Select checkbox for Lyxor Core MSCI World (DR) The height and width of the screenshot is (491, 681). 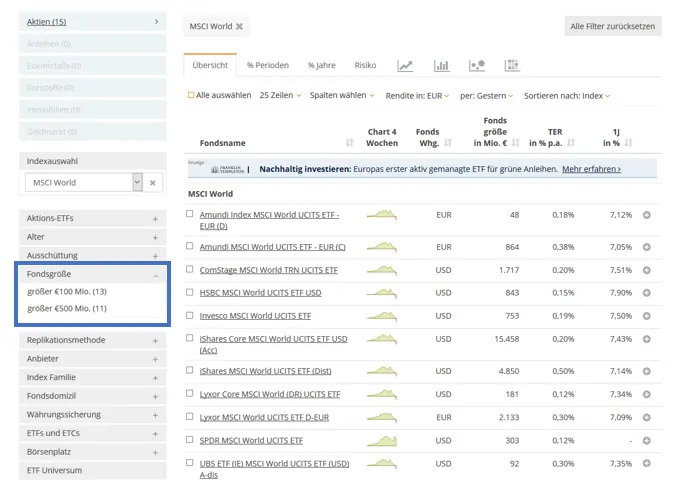point(189,393)
